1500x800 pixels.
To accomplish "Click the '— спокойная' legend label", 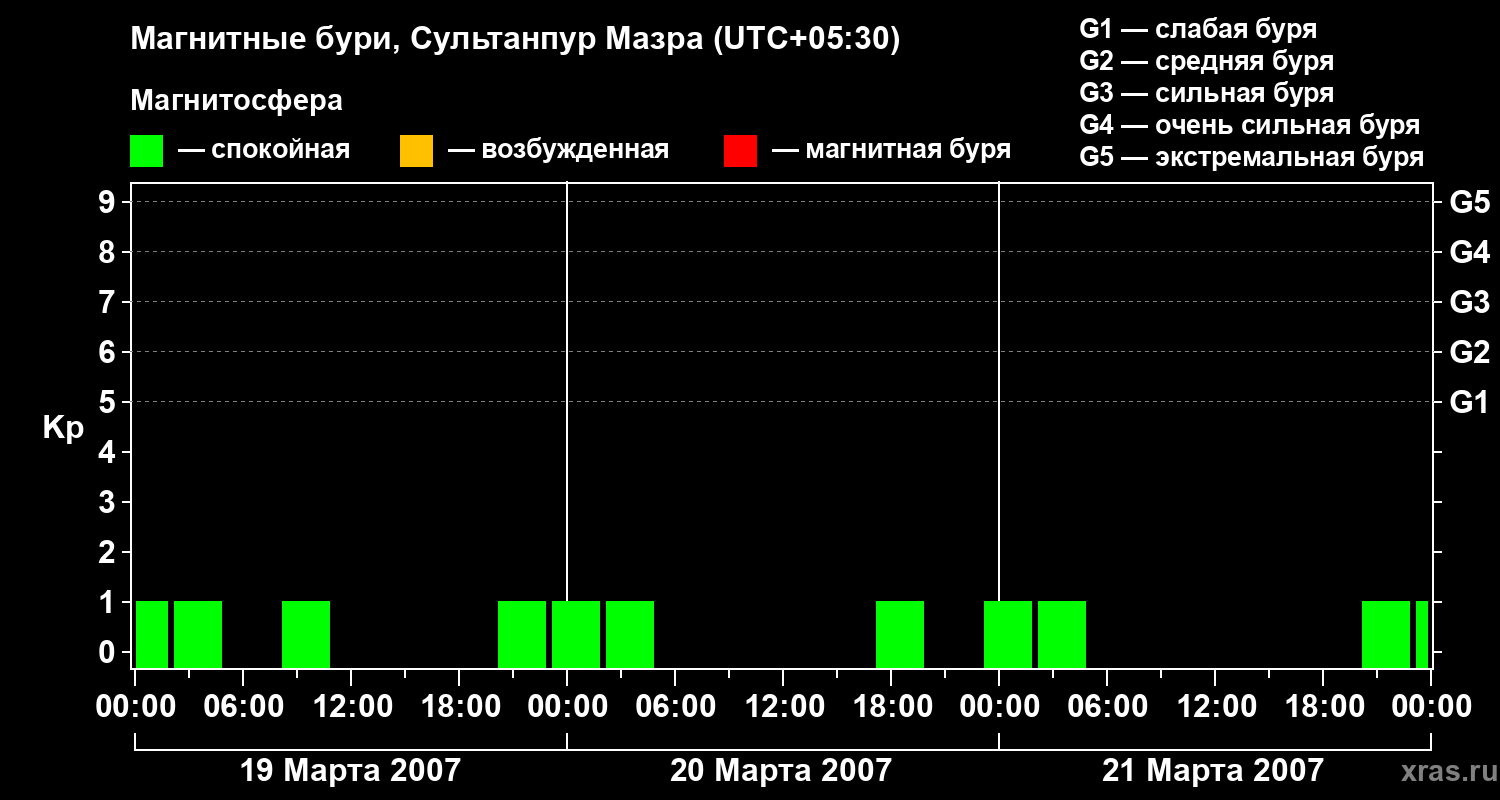I will click(x=264, y=150).
